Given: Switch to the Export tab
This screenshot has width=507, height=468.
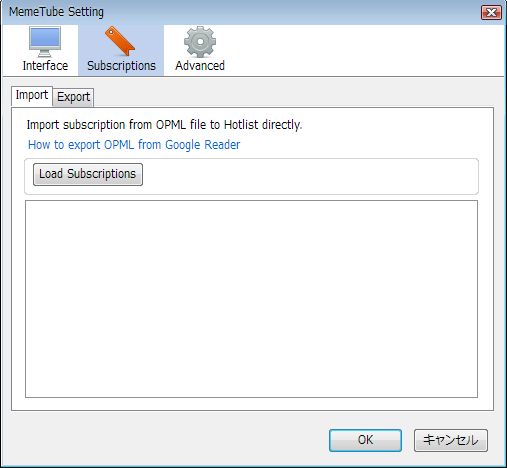Looking at the screenshot, I should click(73, 97).
